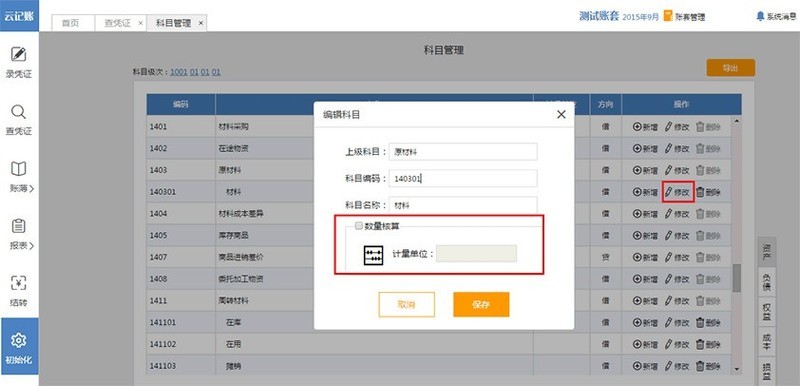Screen dimensions: 800x386
Task: Click the 科目编码 input field
Action: (463, 178)
